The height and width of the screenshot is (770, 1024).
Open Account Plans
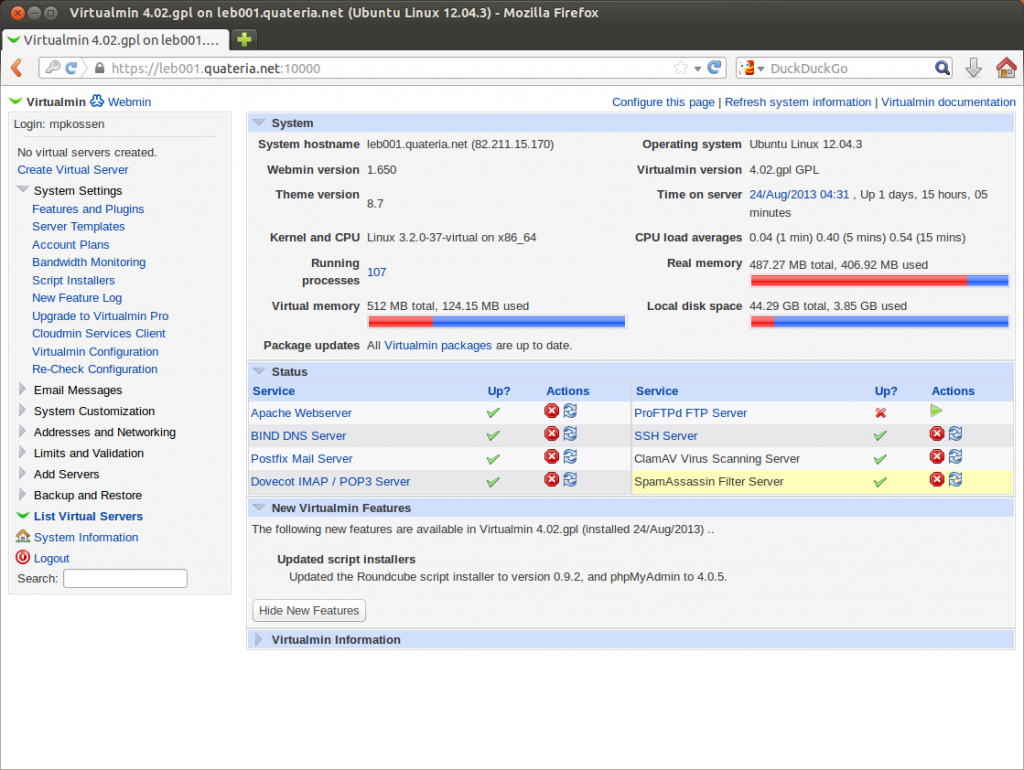[x=71, y=245]
